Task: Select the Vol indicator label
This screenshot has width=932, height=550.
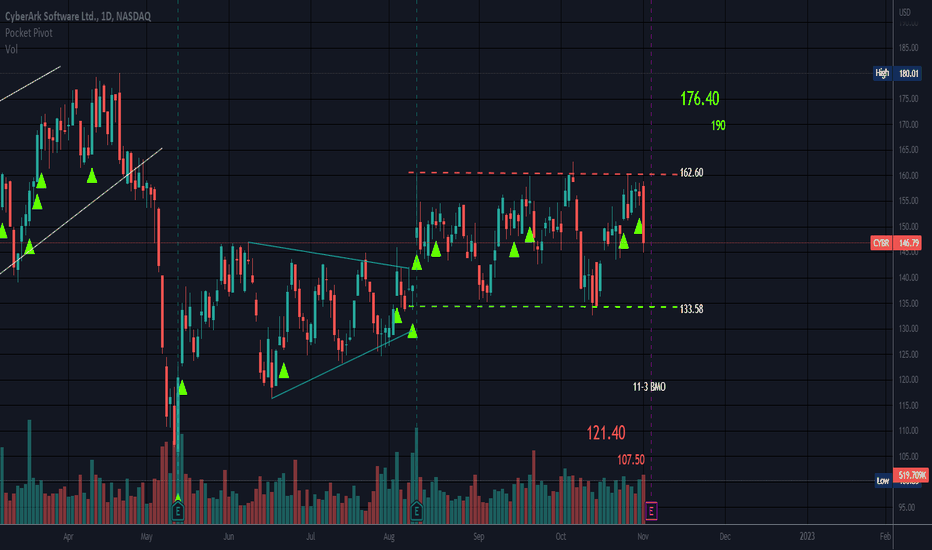Action: tap(11, 49)
